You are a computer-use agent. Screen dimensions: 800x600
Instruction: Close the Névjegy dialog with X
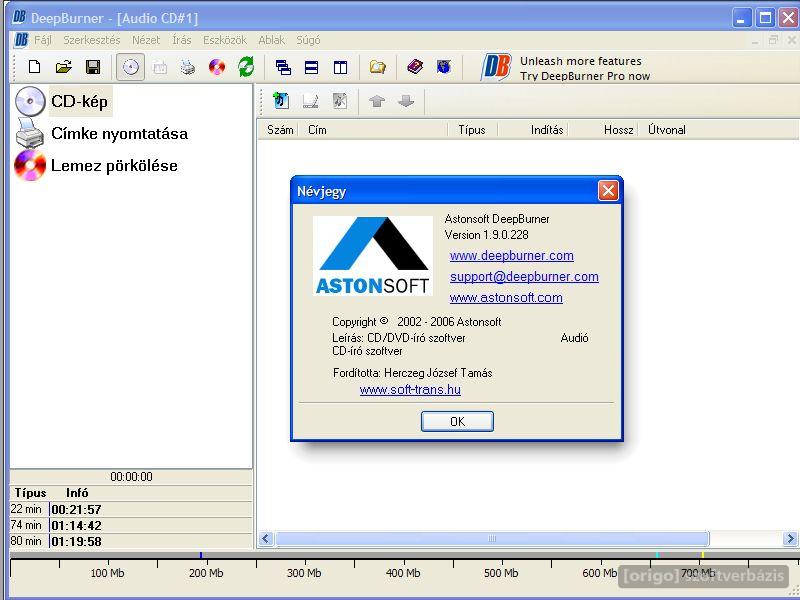608,191
